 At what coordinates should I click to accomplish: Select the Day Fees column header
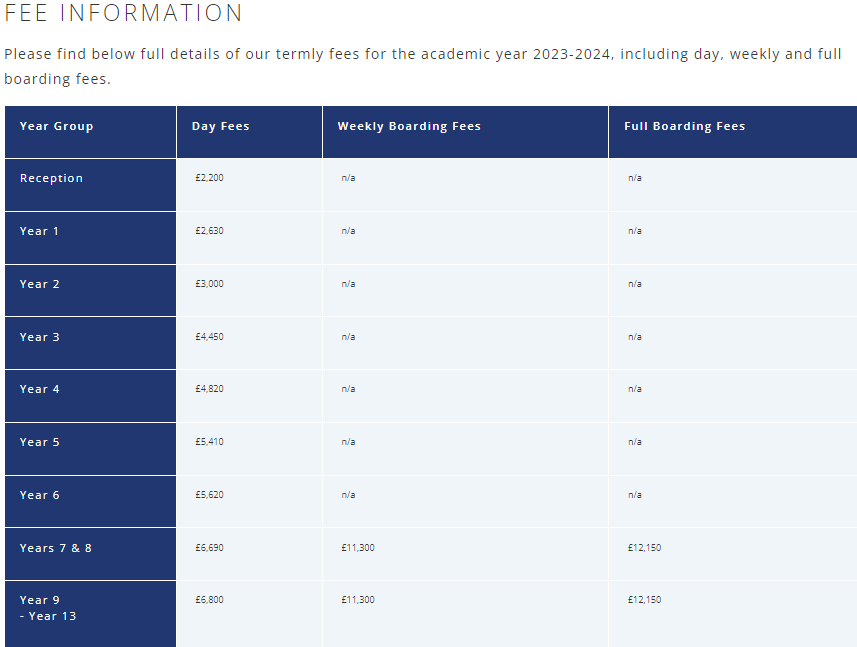click(x=221, y=126)
